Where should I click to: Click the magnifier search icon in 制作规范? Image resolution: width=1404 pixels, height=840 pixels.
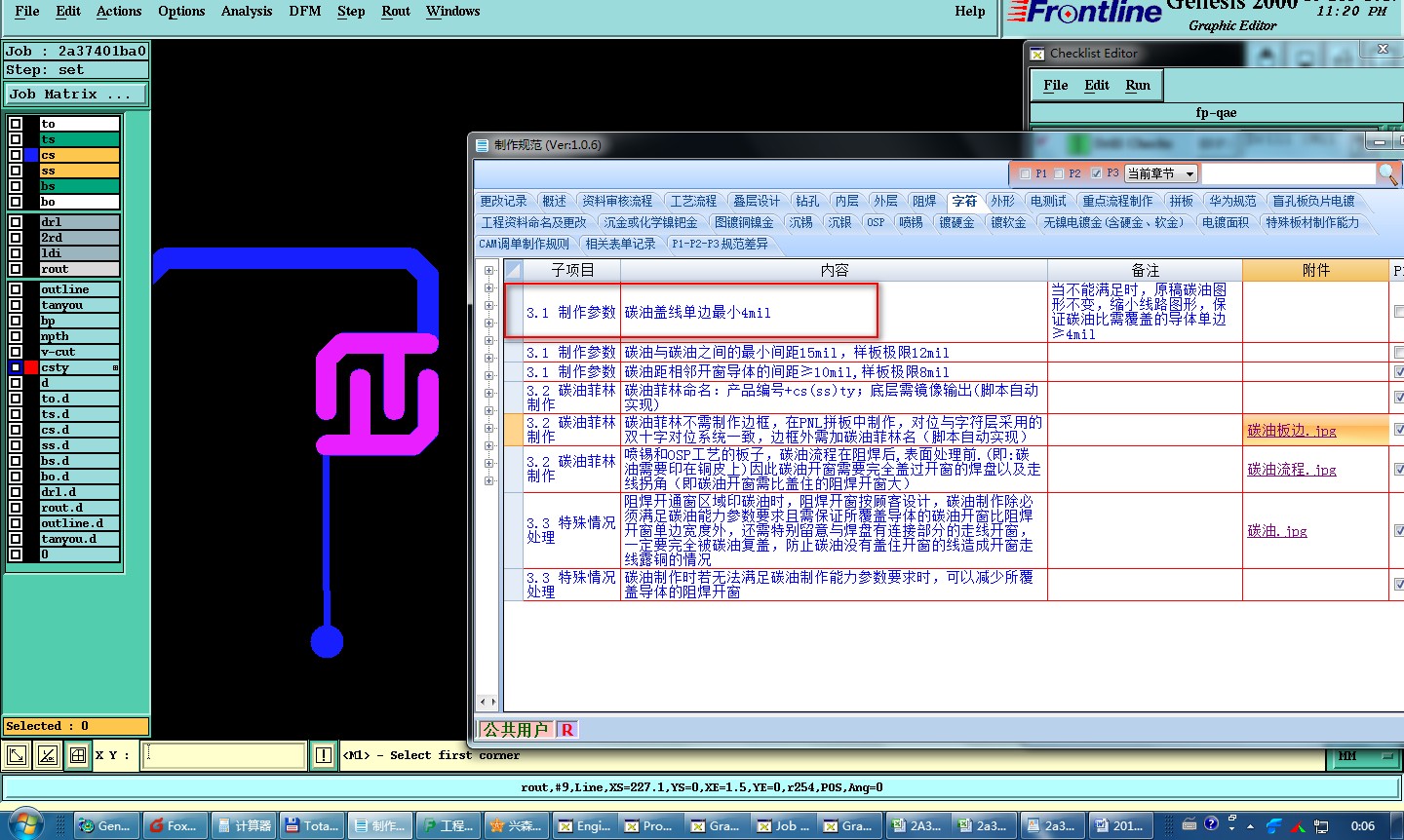pos(1388,173)
